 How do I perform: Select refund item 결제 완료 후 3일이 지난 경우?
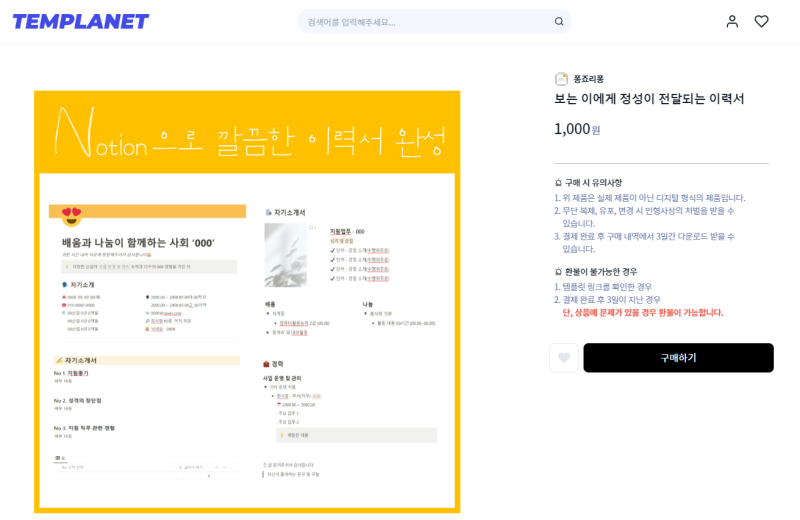607,300
